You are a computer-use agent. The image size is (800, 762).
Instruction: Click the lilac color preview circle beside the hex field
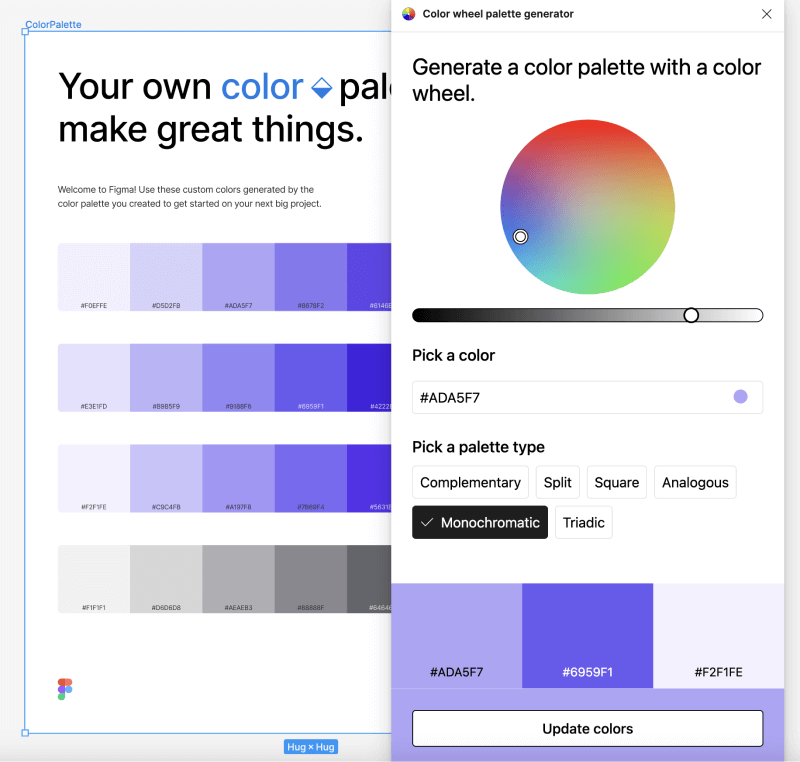[x=740, y=397]
